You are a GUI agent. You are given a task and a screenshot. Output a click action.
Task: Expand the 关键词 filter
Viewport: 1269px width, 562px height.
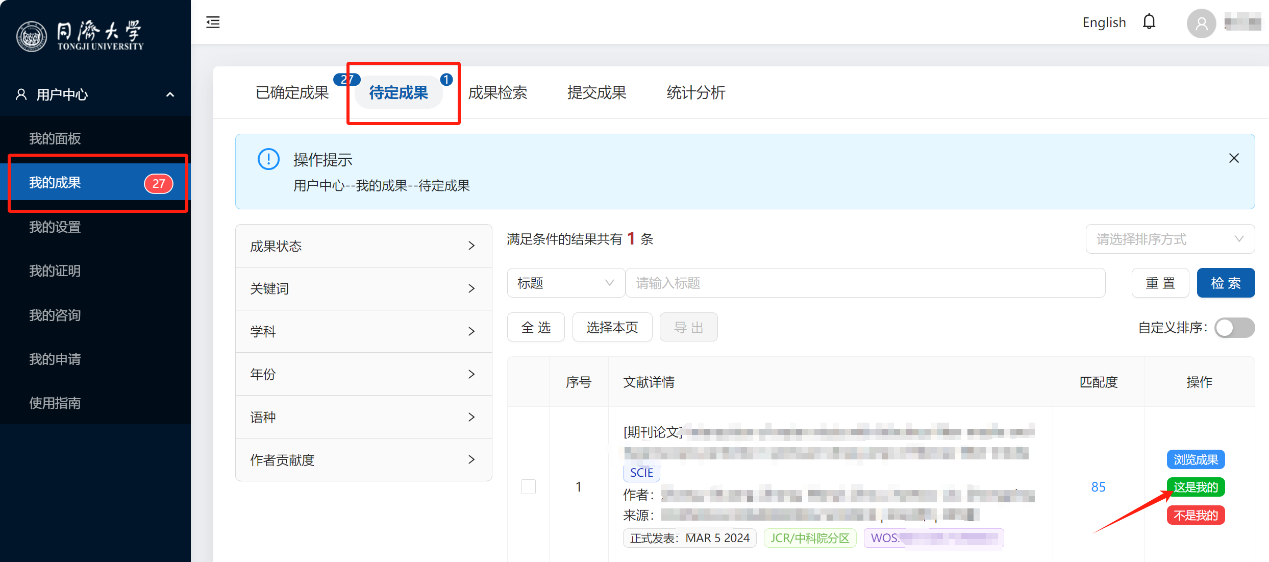(363, 289)
